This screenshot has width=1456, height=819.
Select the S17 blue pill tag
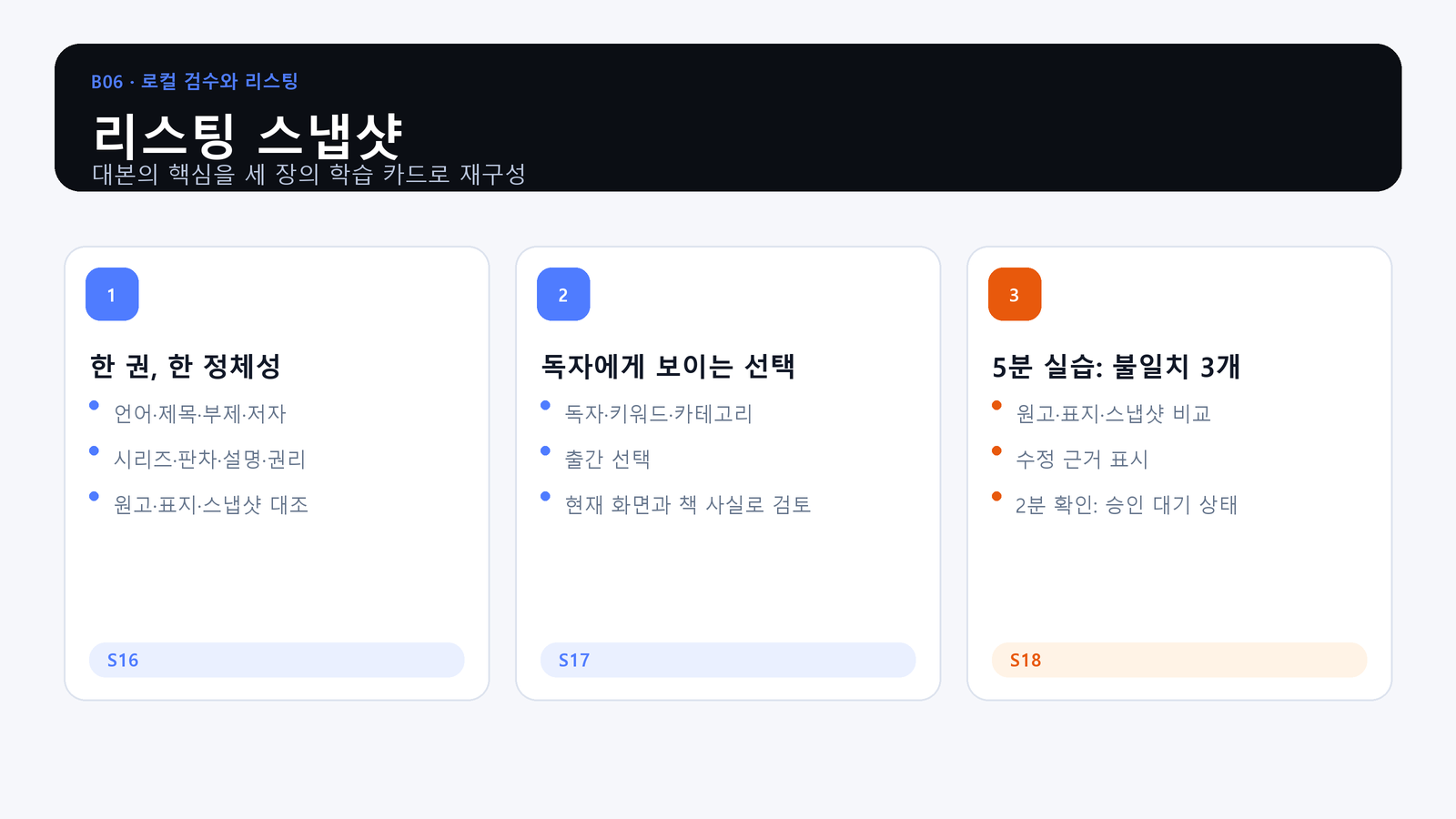click(x=728, y=660)
